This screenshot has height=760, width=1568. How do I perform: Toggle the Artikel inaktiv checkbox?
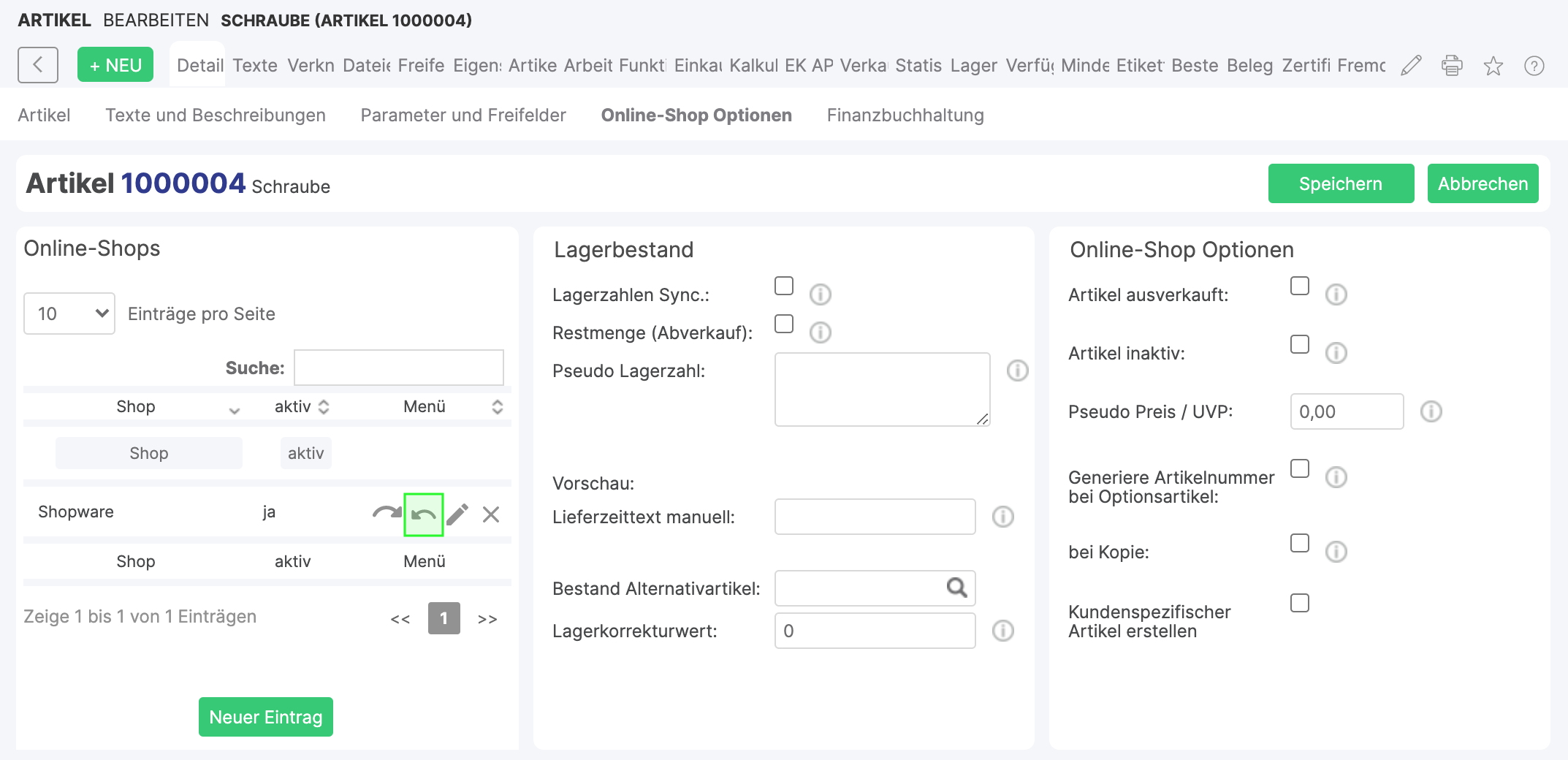tap(1300, 344)
